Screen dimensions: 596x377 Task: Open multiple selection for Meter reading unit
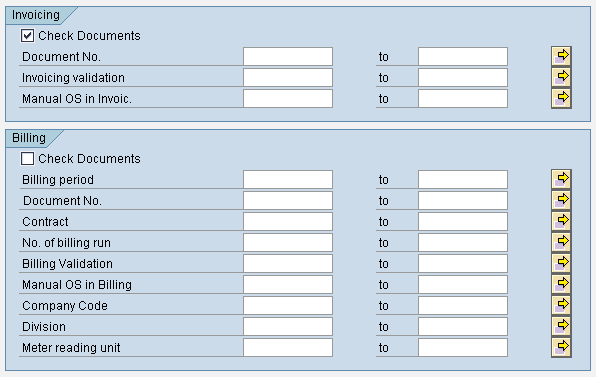click(561, 347)
